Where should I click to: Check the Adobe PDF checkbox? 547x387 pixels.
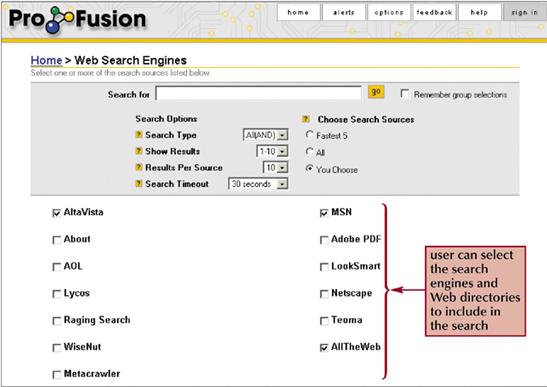coord(324,240)
